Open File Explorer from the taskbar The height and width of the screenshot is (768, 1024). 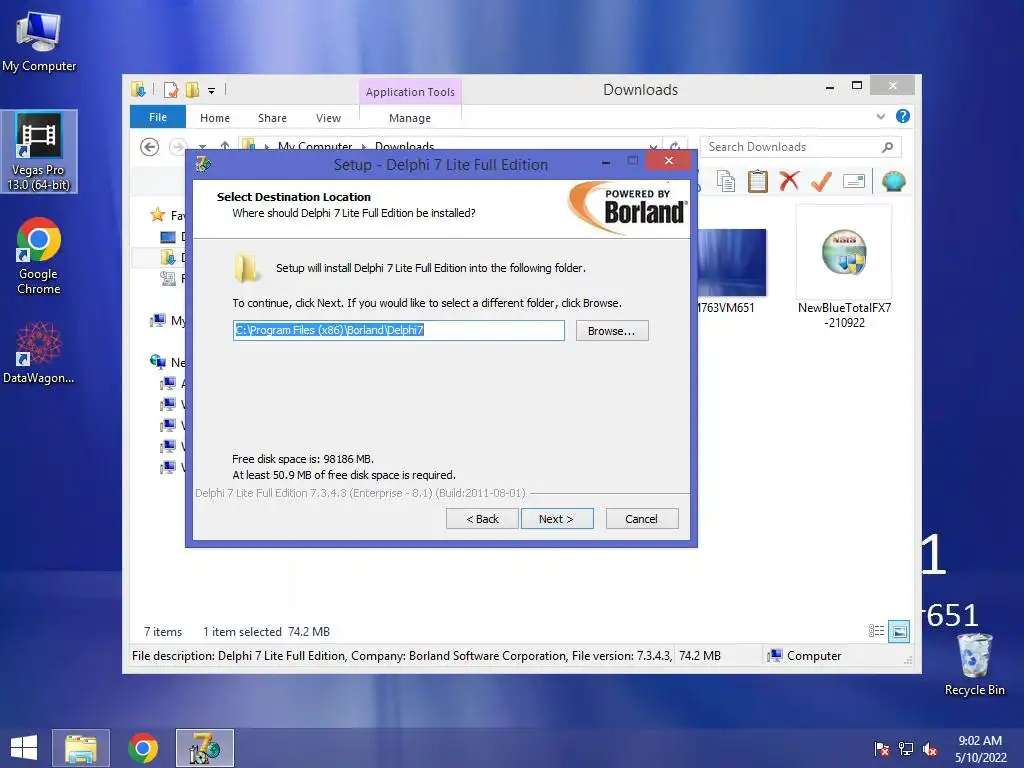click(x=81, y=748)
